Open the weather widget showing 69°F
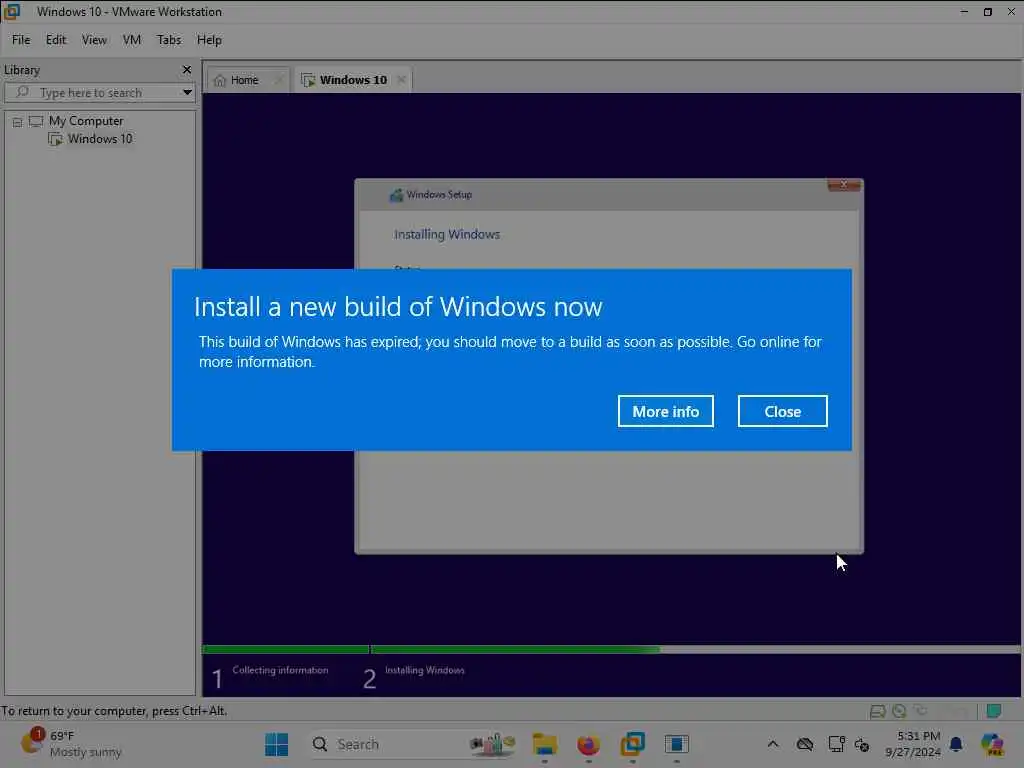The width and height of the screenshot is (1024, 768). pyautogui.click(x=71, y=744)
